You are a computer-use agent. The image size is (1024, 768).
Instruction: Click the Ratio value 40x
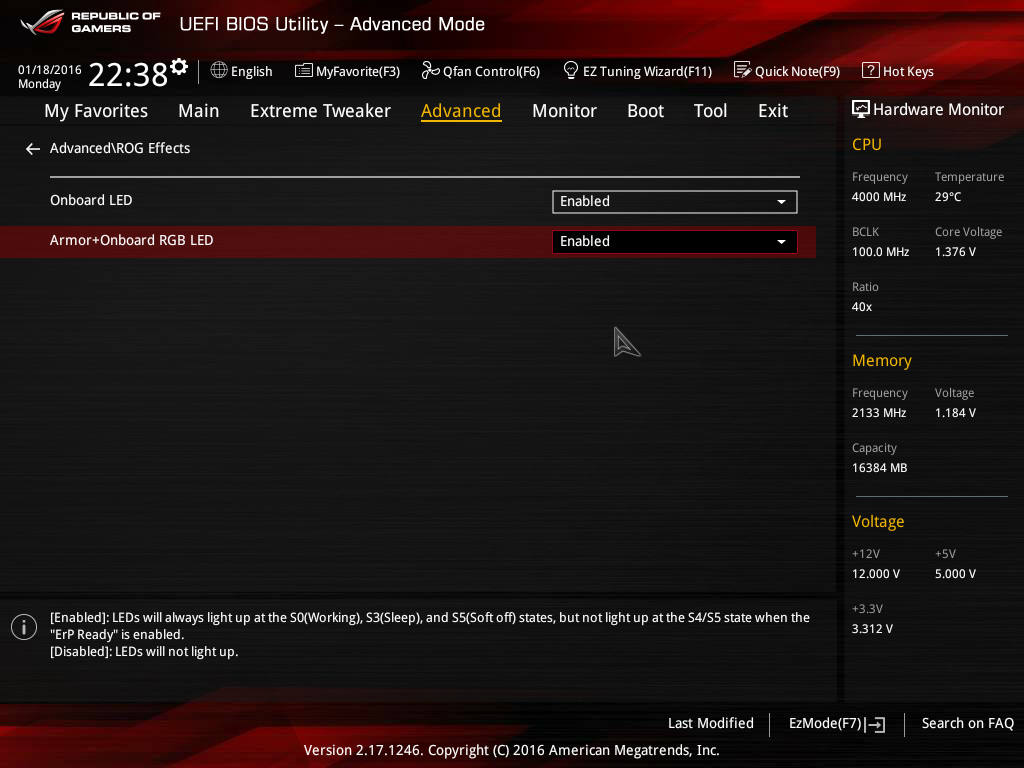click(x=862, y=307)
